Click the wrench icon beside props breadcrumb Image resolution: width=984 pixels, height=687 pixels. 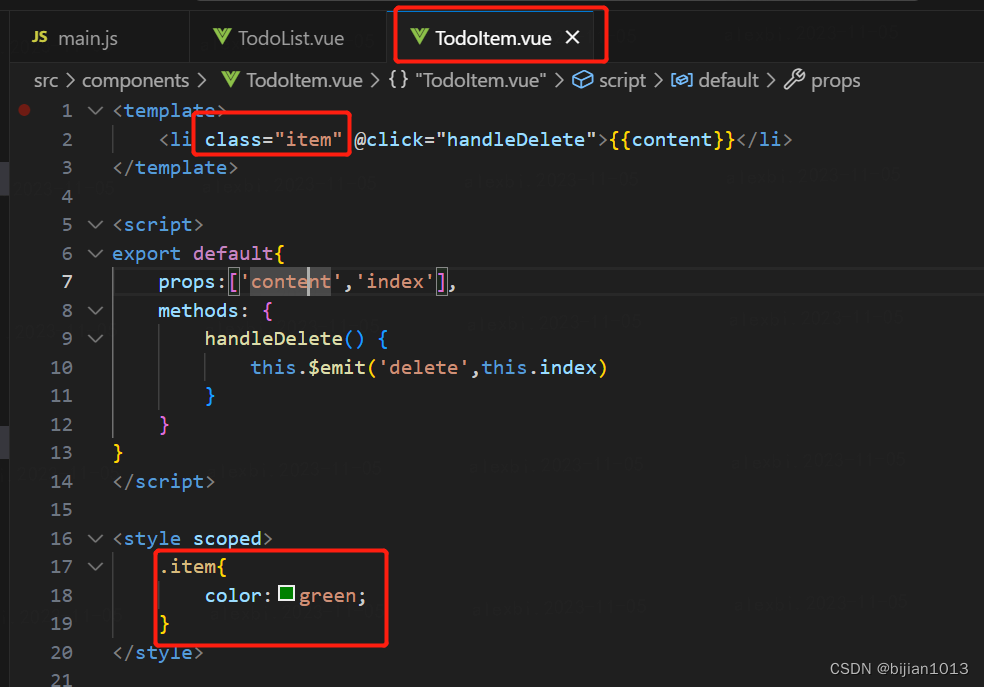(x=795, y=80)
